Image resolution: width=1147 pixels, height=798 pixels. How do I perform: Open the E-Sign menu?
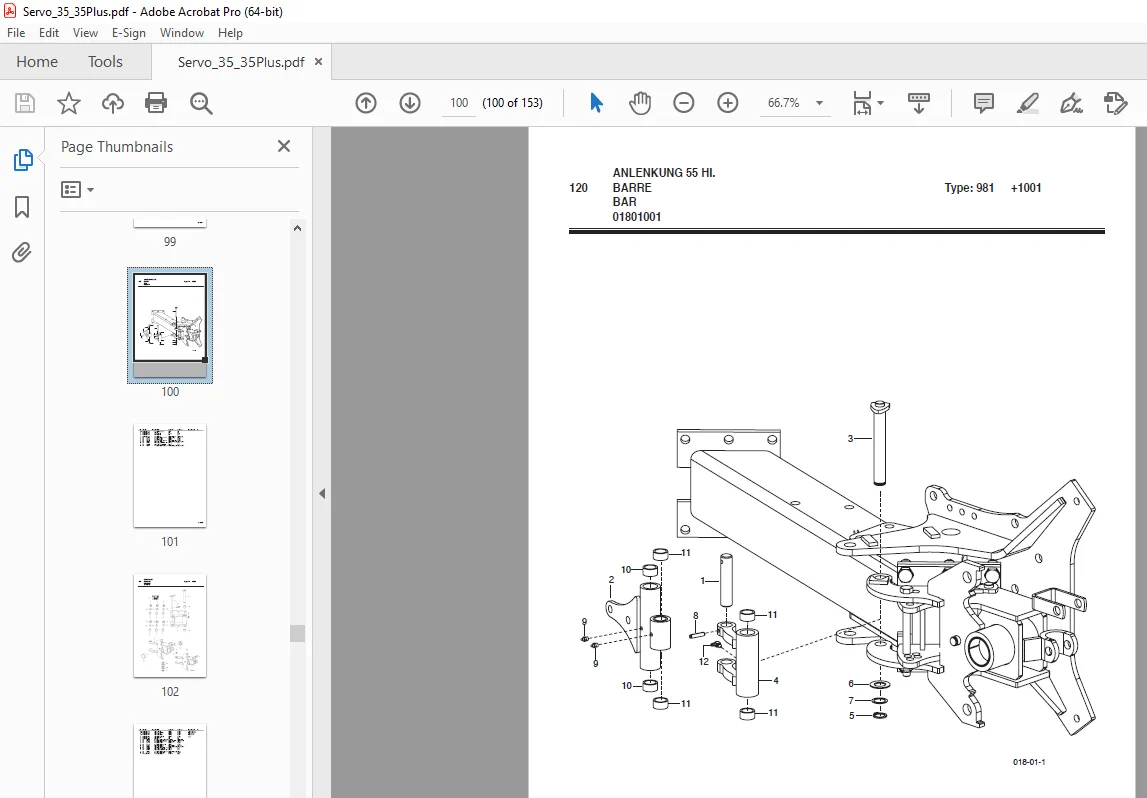(x=129, y=33)
